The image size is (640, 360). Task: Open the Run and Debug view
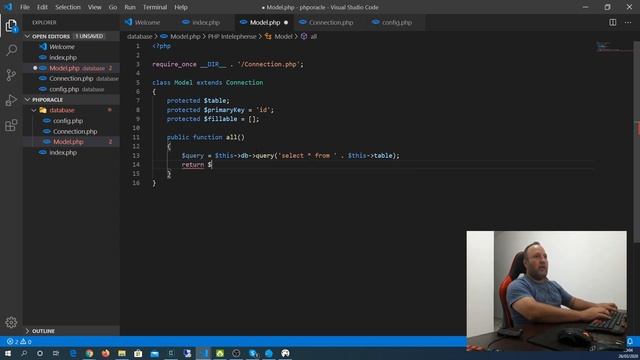point(11,100)
